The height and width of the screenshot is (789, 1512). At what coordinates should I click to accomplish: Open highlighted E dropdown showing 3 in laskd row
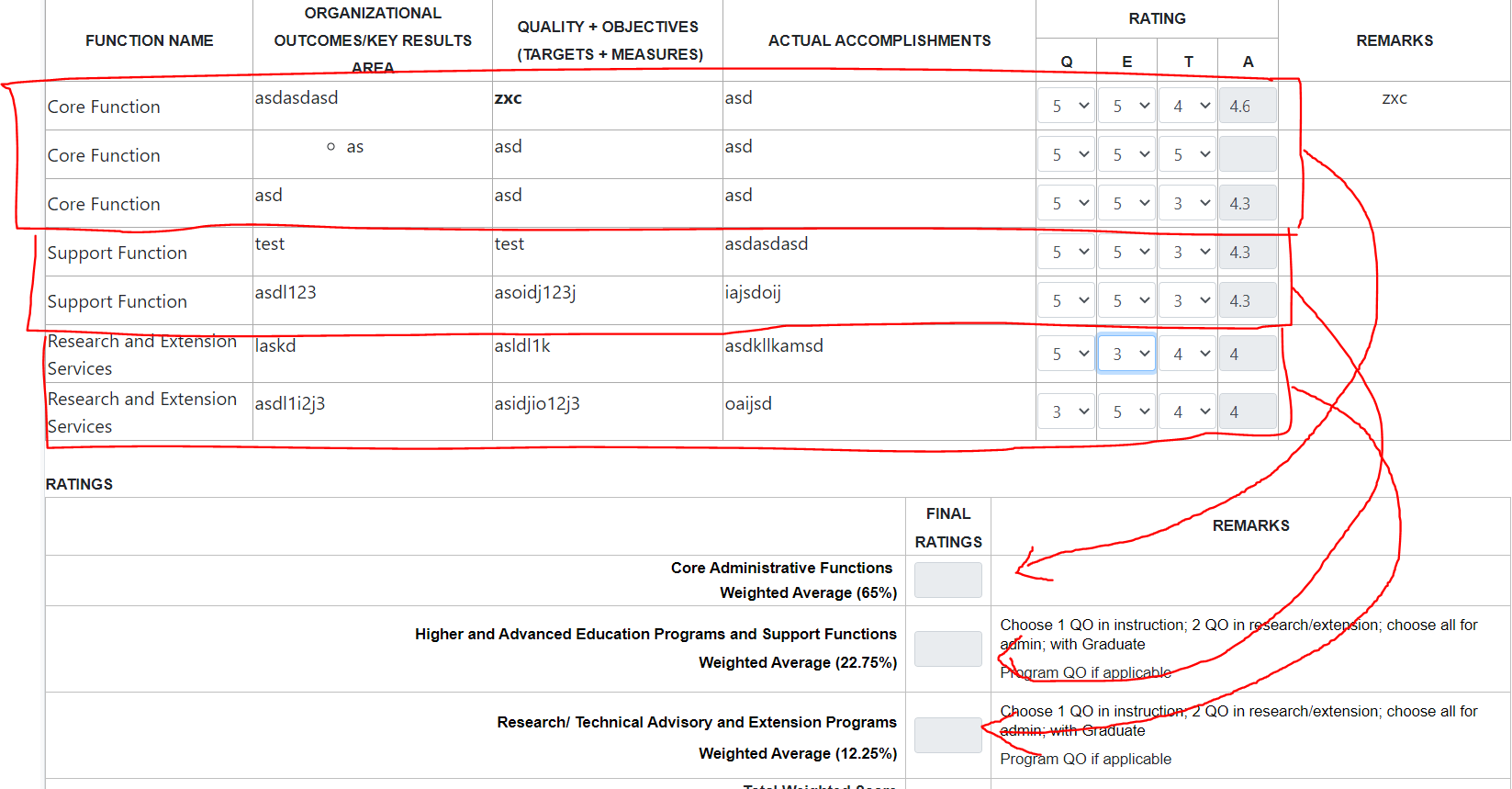pos(1127,354)
